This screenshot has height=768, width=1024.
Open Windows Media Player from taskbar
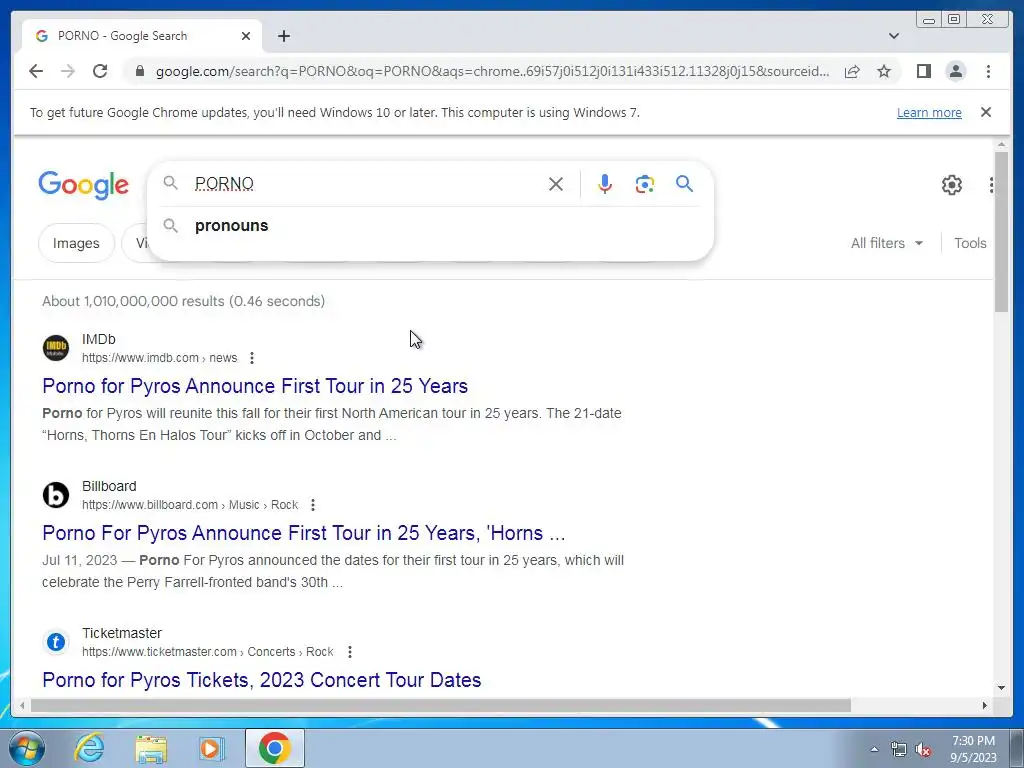click(x=210, y=749)
